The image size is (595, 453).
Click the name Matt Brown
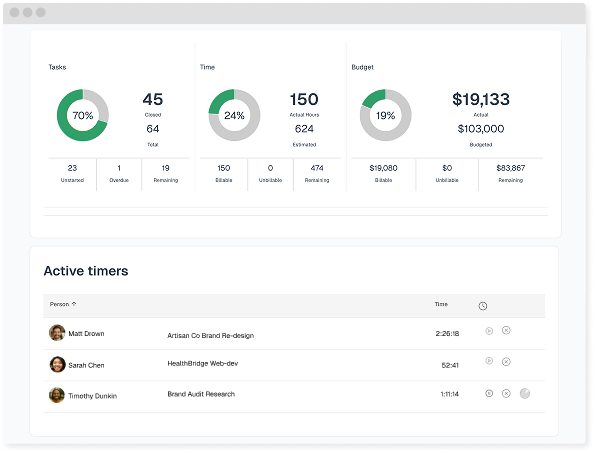point(86,333)
